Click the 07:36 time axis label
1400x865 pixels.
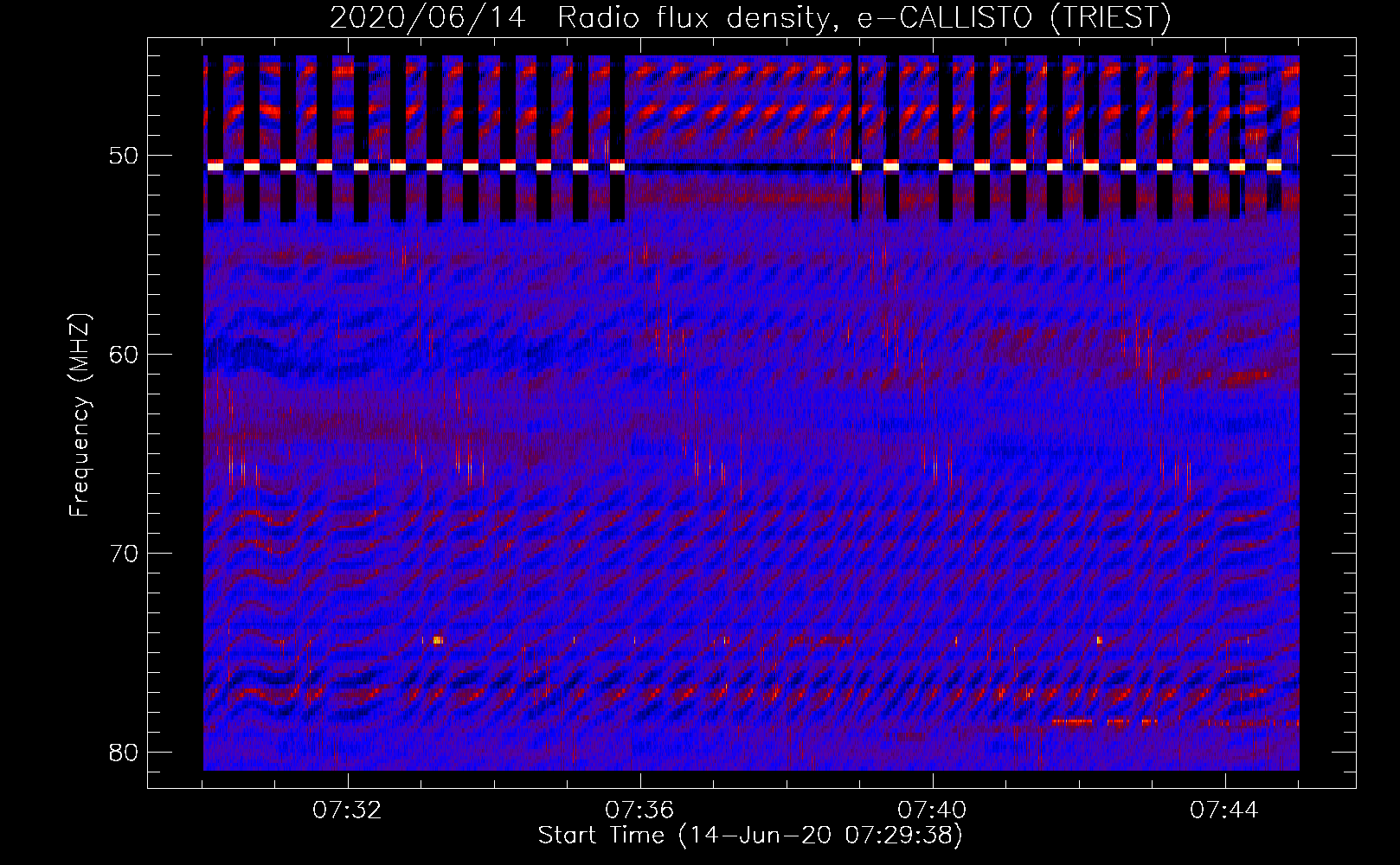[x=639, y=811]
